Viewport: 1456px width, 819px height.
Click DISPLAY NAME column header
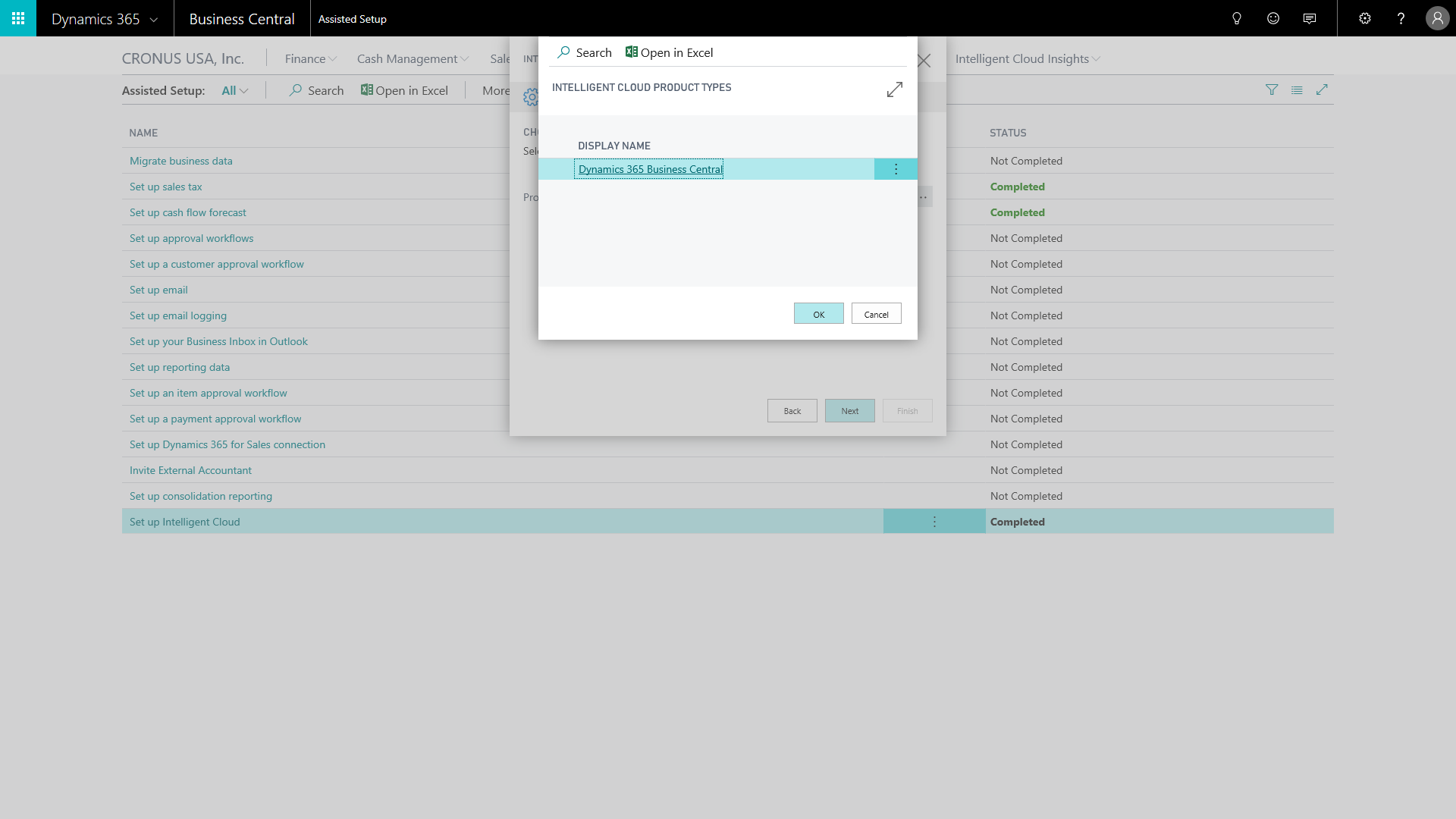click(614, 146)
